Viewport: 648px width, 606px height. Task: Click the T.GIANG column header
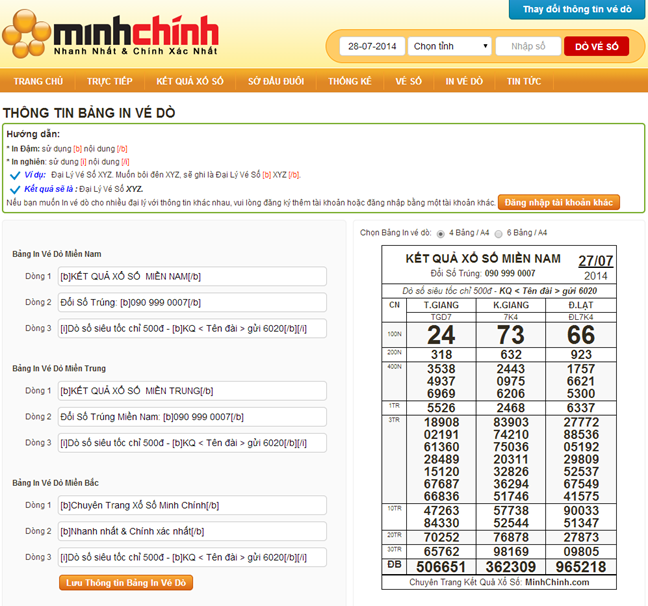click(x=441, y=305)
